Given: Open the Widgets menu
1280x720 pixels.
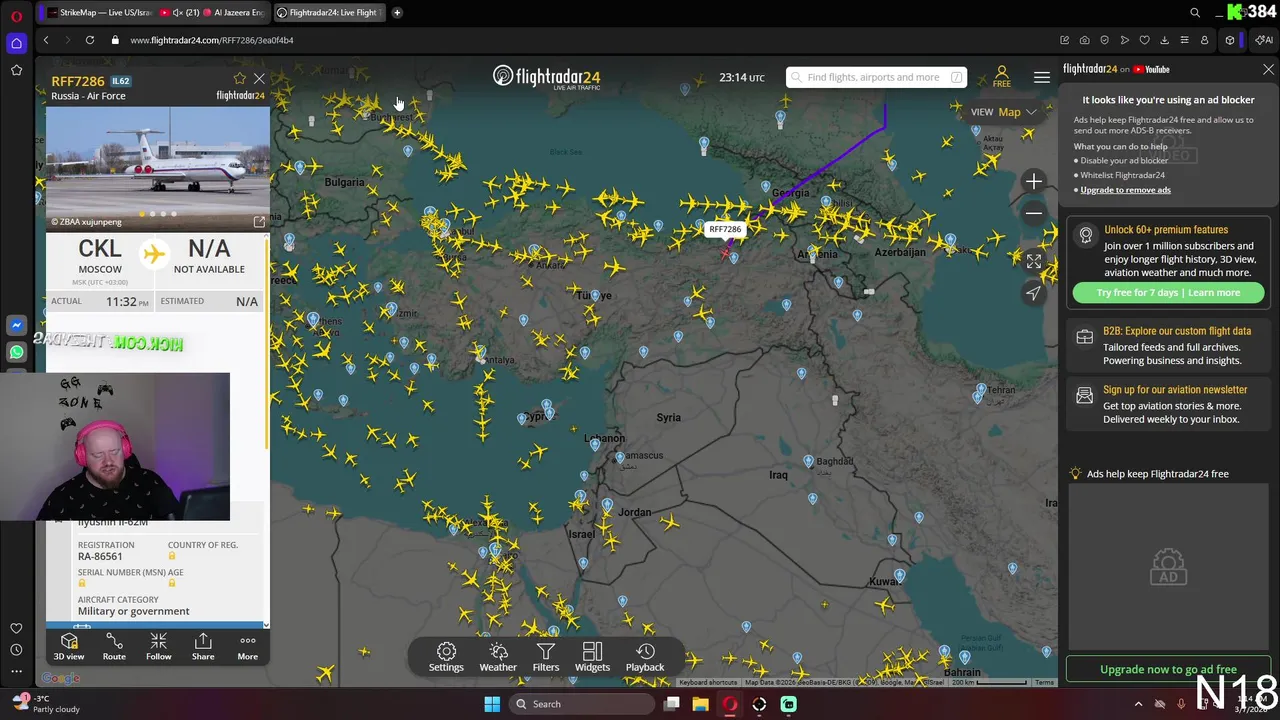Looking at the screenshot, I should [x=592, y=657].
